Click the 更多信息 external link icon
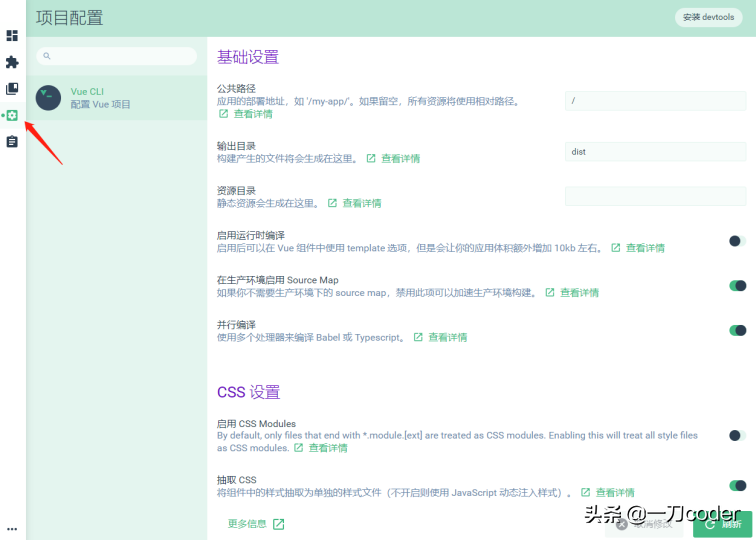Screen dimensions: 756x540 [279, 524]
